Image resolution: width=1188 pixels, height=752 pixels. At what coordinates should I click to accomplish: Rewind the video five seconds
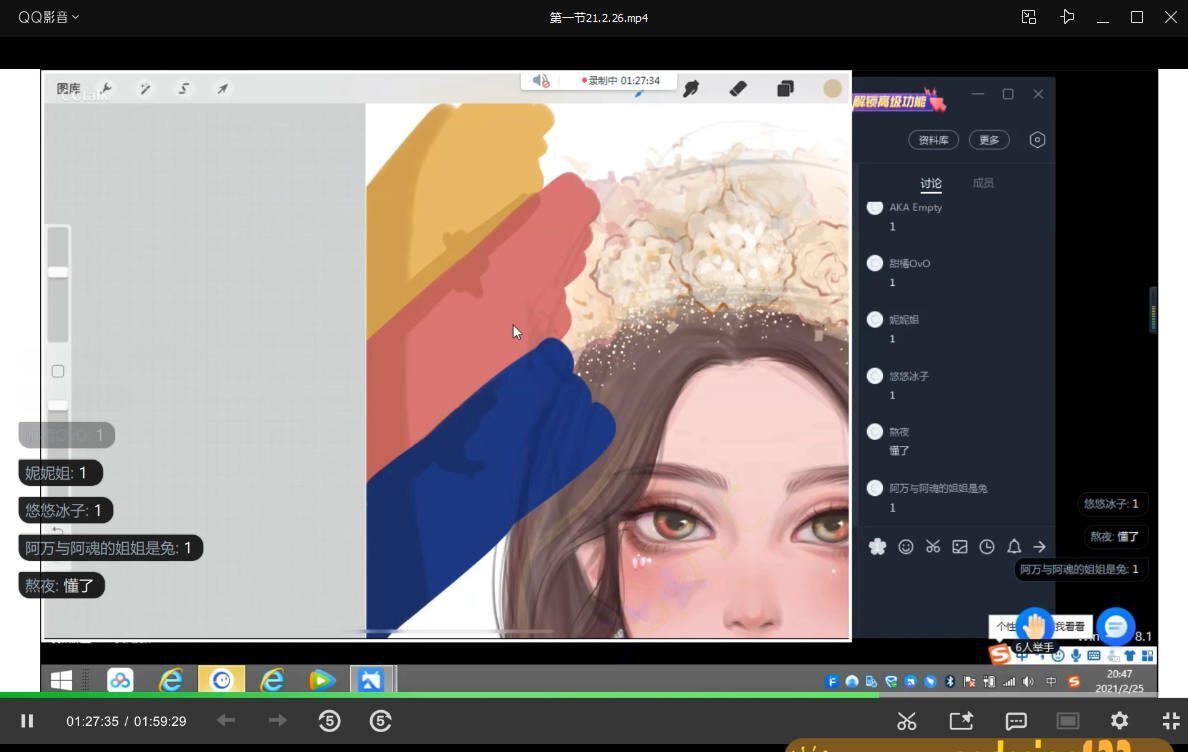[x=329, y=721]
